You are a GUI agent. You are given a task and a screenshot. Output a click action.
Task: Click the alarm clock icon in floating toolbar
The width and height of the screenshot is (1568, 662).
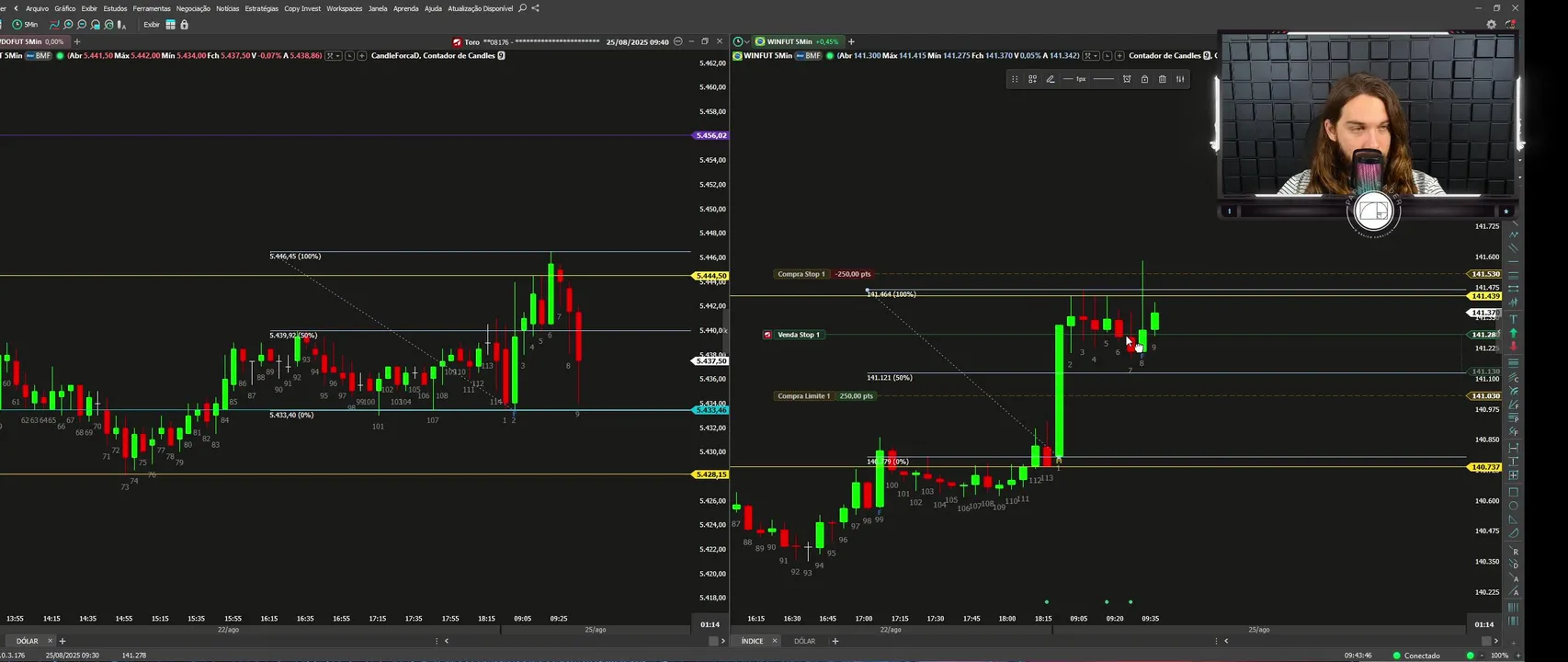(1127, 79)
